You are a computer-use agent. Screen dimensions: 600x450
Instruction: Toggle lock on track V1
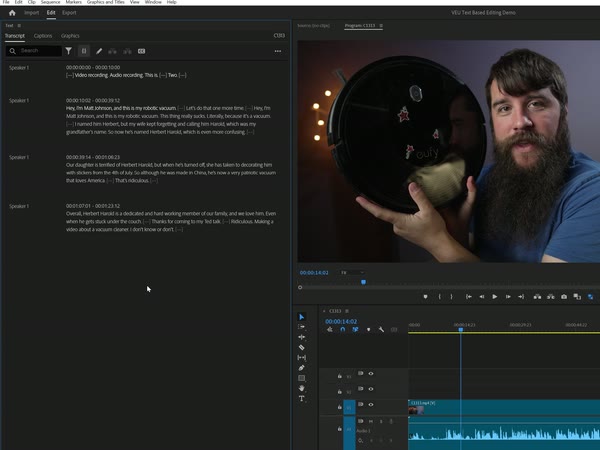click(339, 407)
